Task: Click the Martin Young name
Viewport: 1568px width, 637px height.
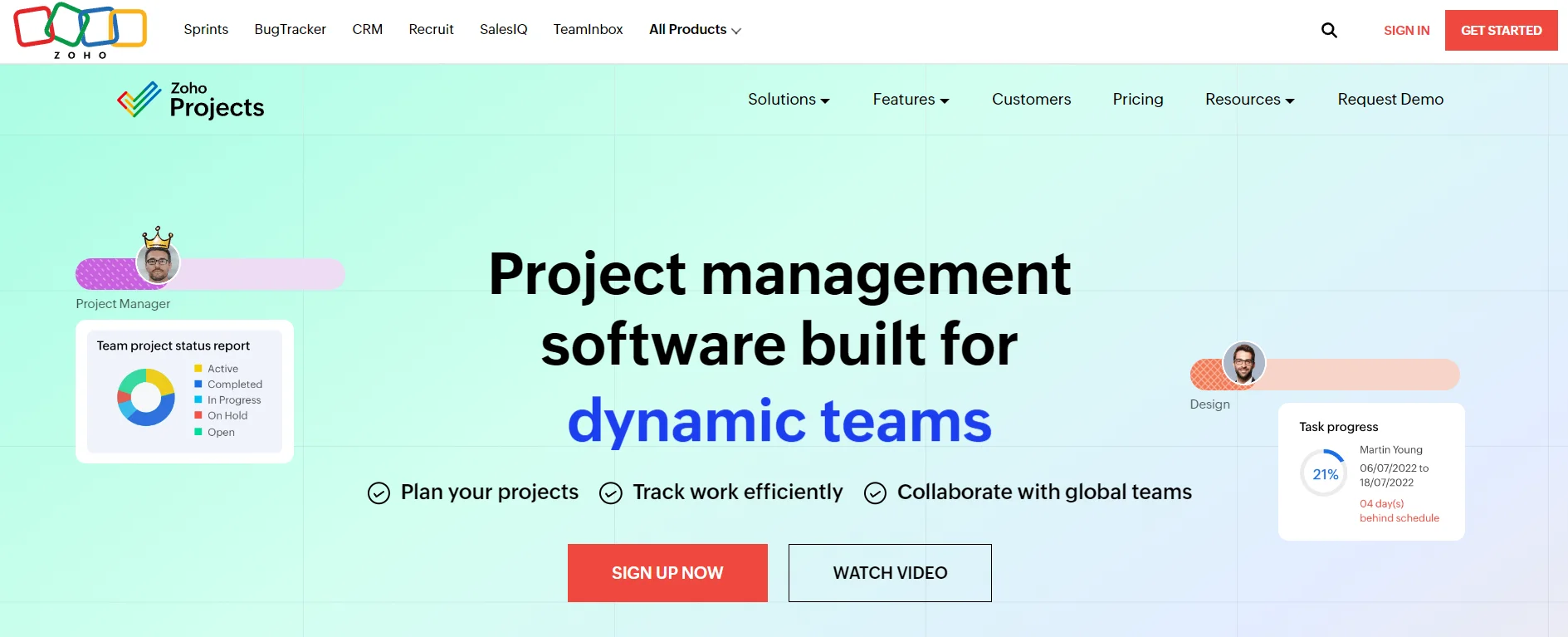Action: 1391,449
